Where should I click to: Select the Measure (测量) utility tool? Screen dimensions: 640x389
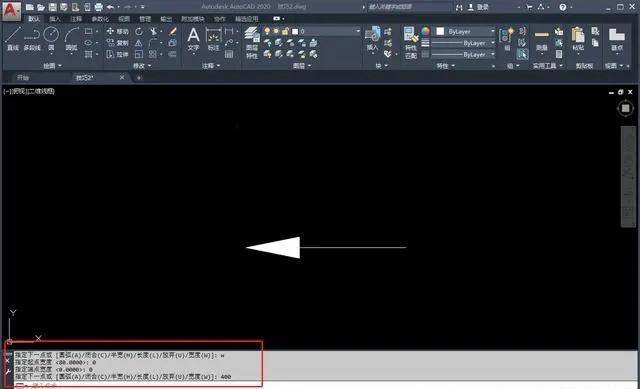point(542,40)
